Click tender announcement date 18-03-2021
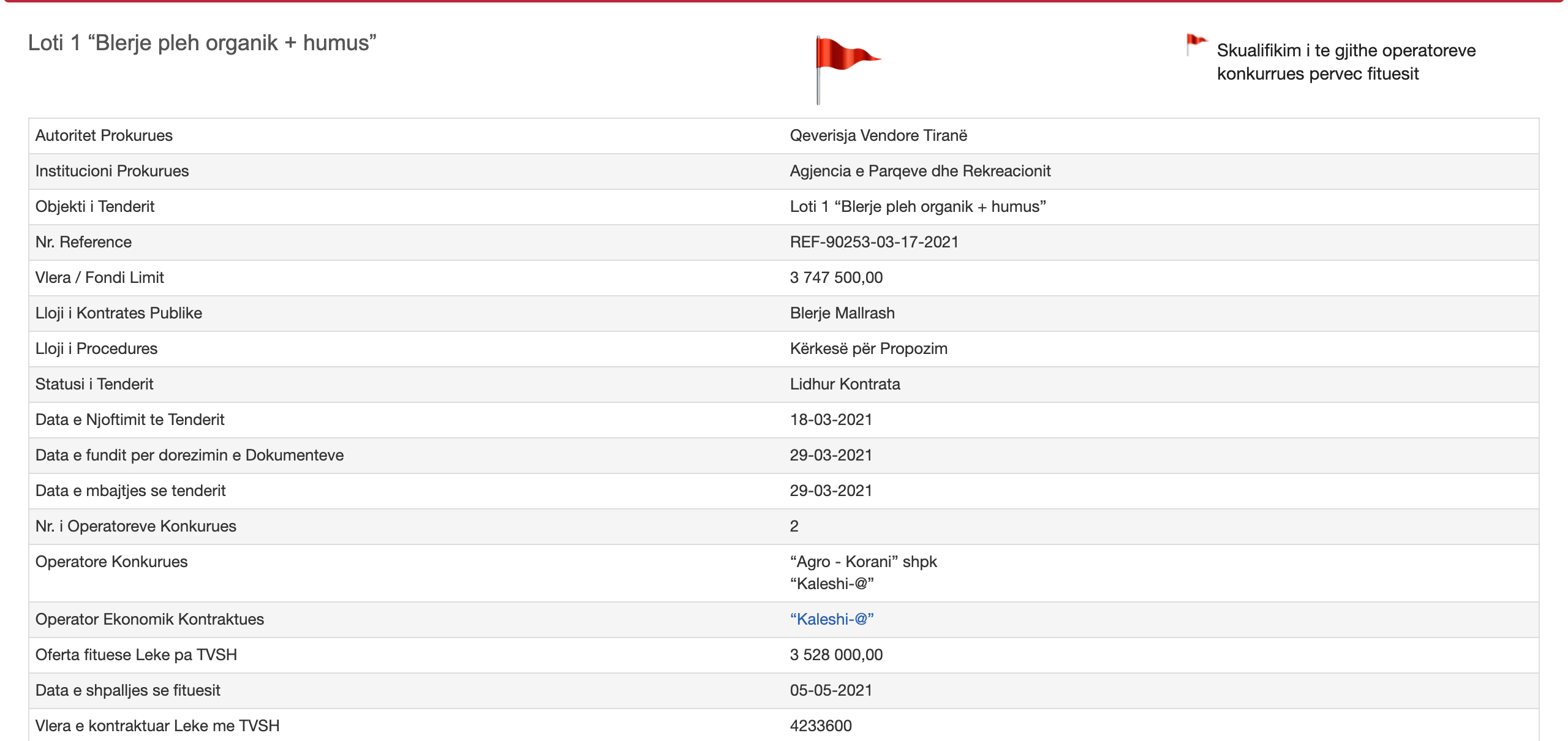The image size is (1568, 741). [x=831, y=419]
